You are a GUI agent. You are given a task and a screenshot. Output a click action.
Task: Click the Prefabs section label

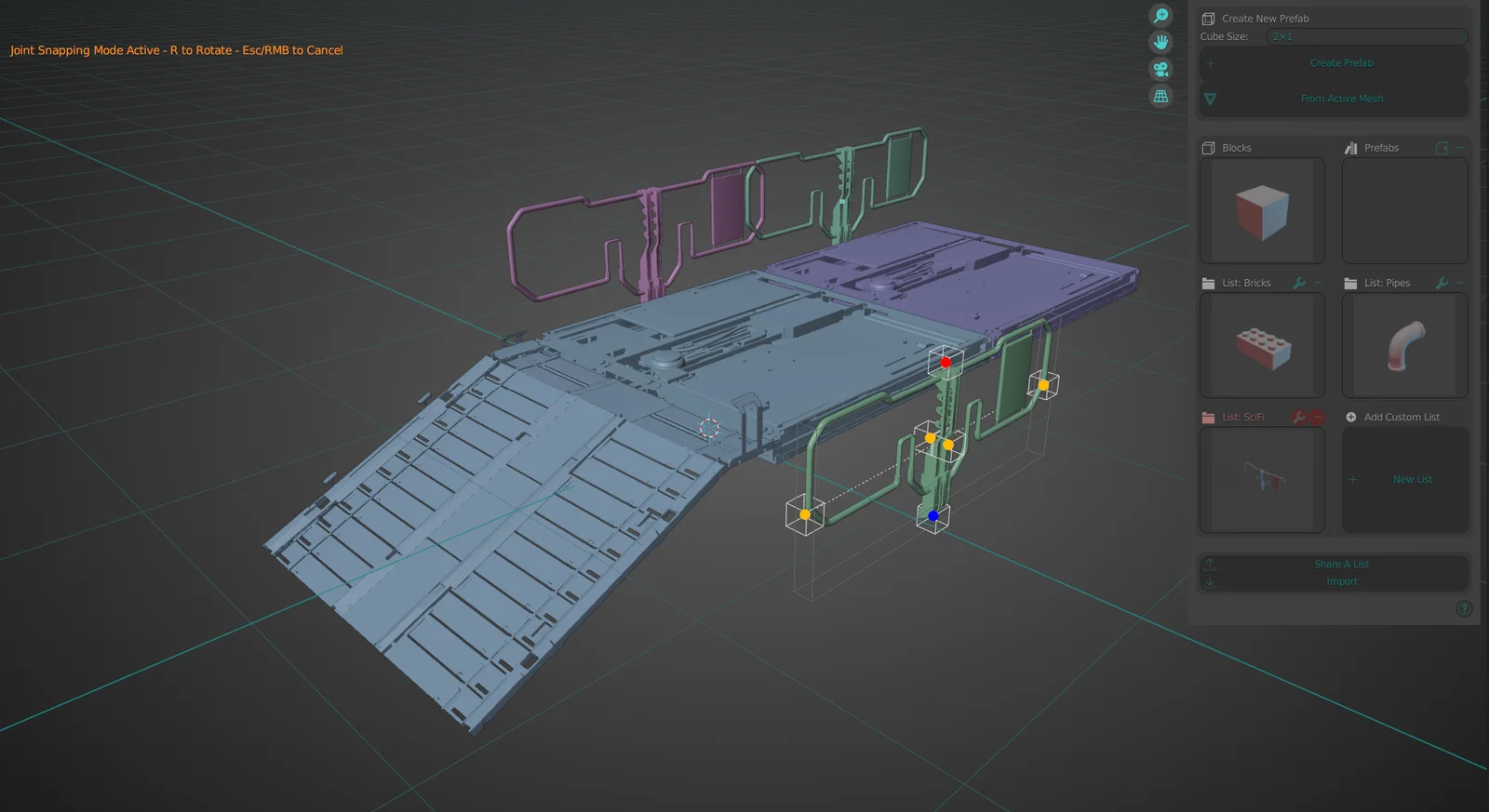click(1381, 148)
